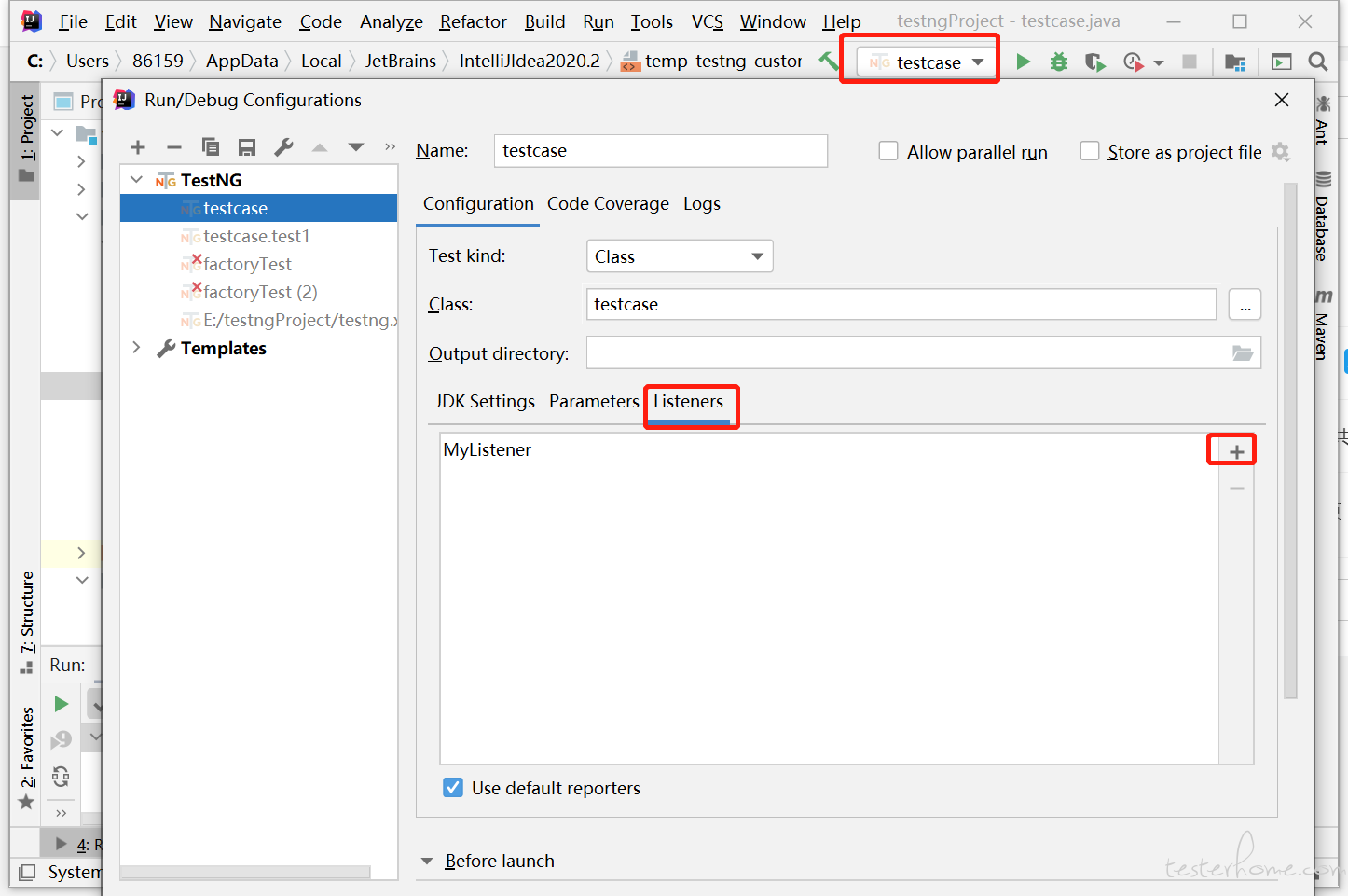
Task: Open the 2: Favorites tool window
Action: [x=26, y=758]
